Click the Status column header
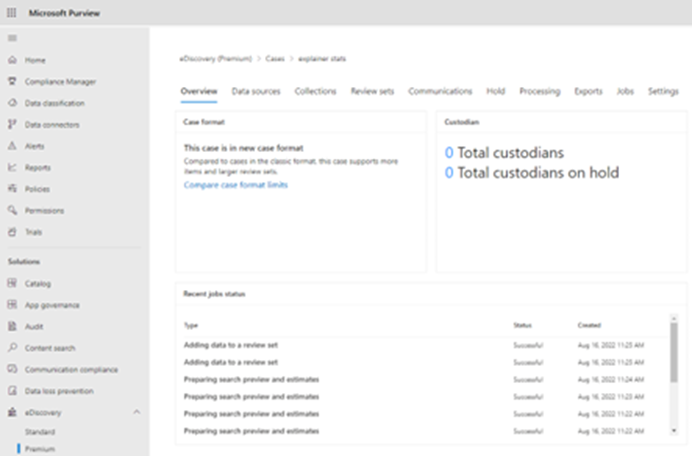 click(x=523, y=325)
